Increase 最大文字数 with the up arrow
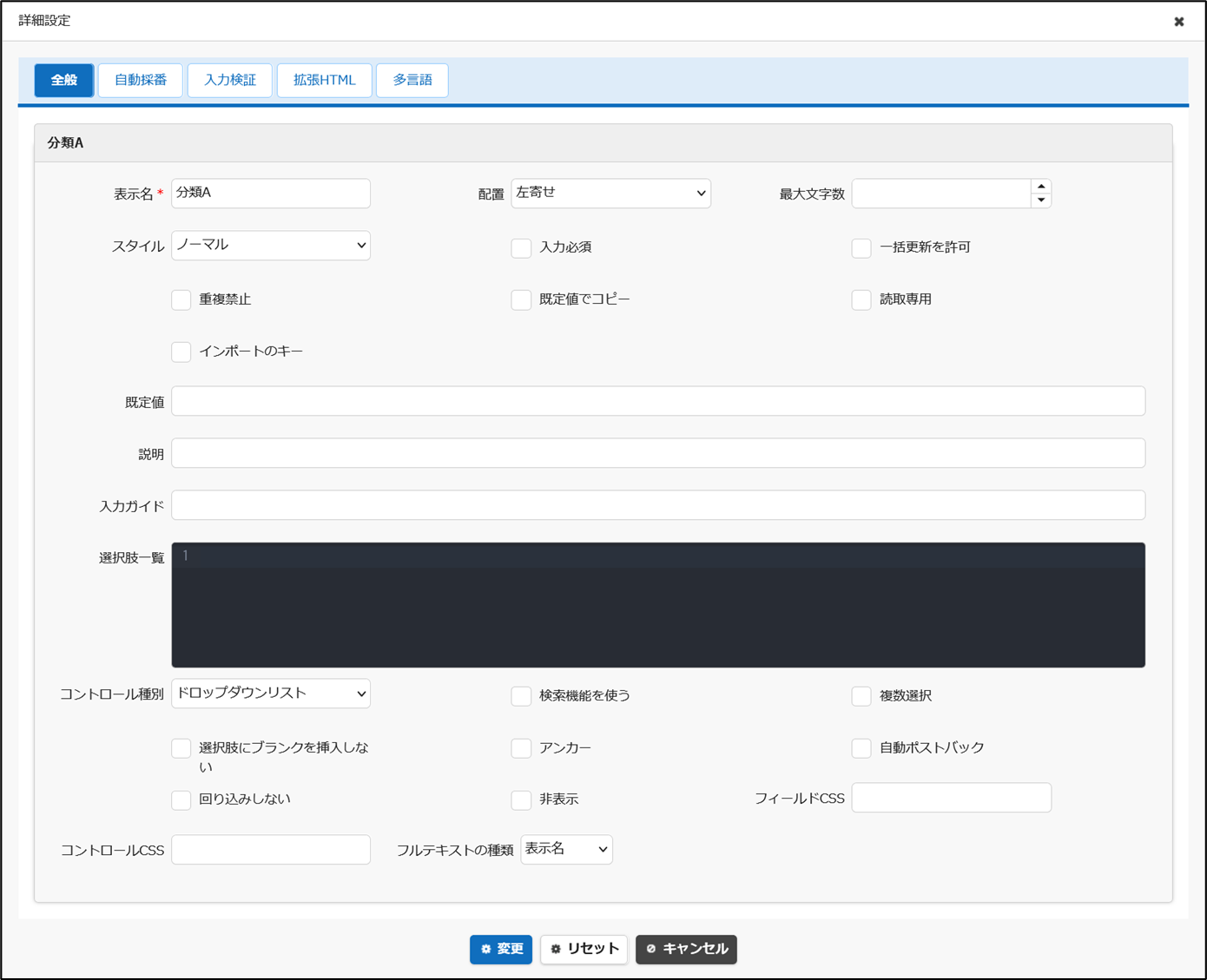1207x980 pixels. point(1041,187)
